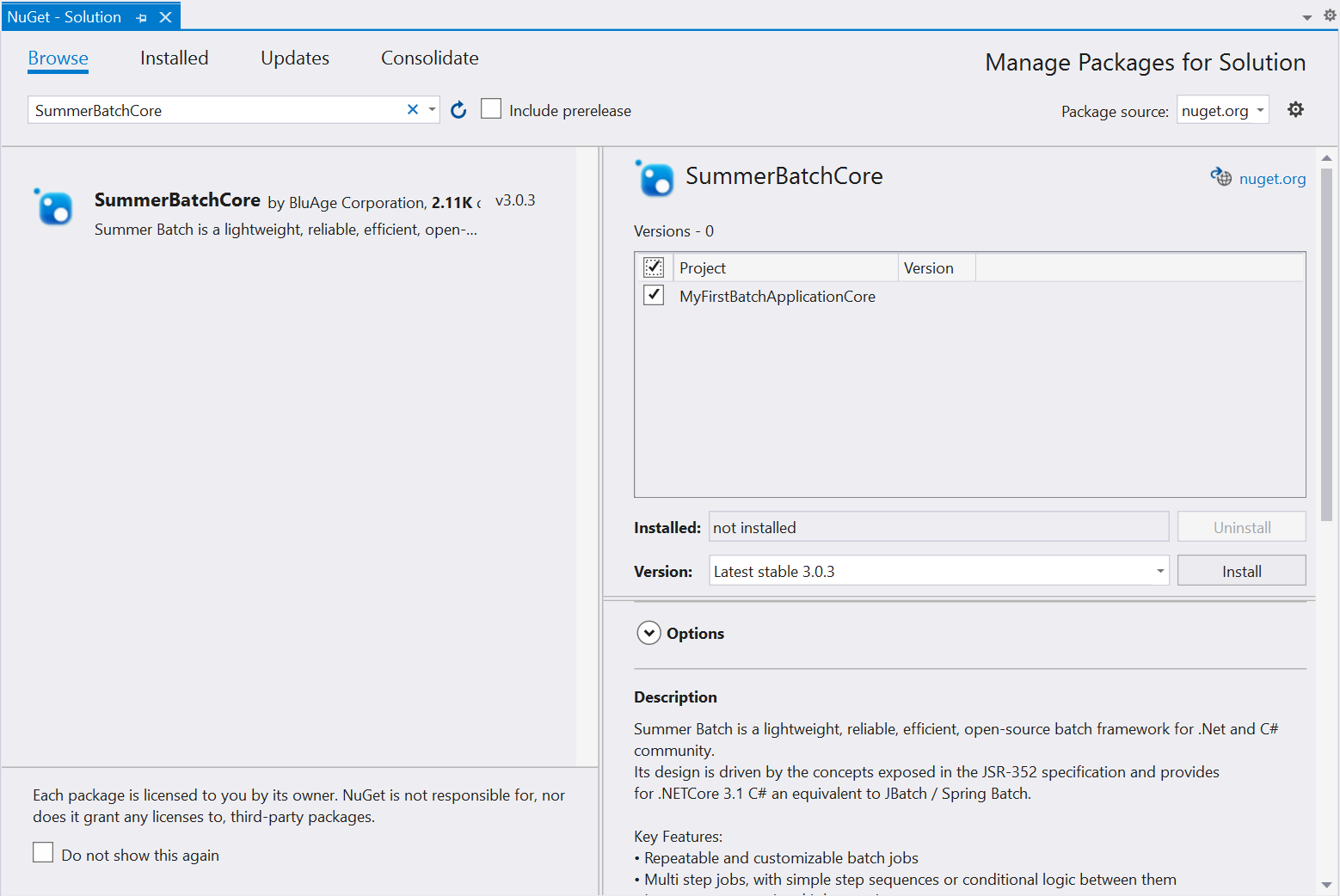
Task: Refresh the package search results
Action: pos(458,110)
